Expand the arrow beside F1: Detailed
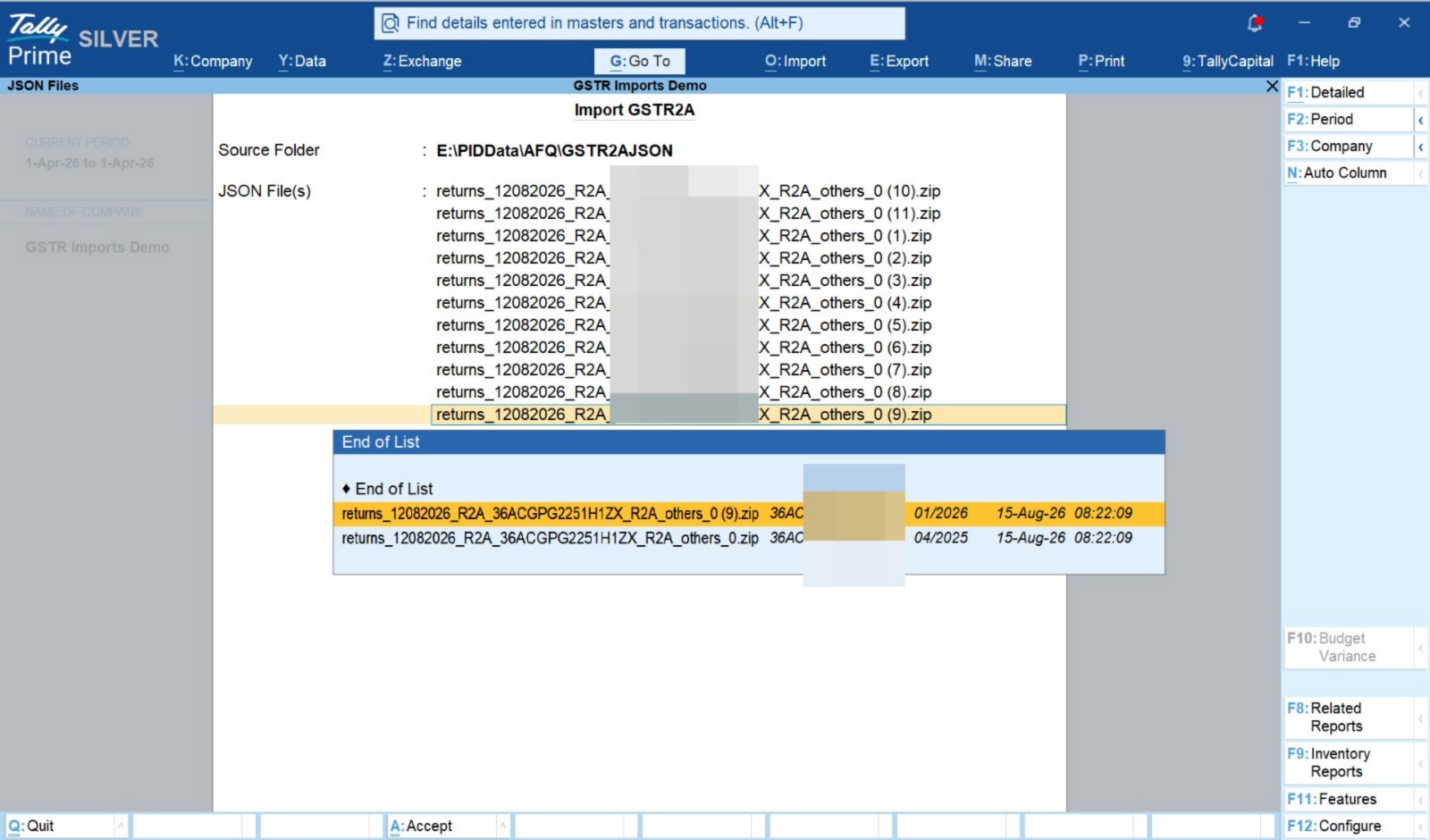Viewport: 1430px width, 840px height. (1421, 93)
